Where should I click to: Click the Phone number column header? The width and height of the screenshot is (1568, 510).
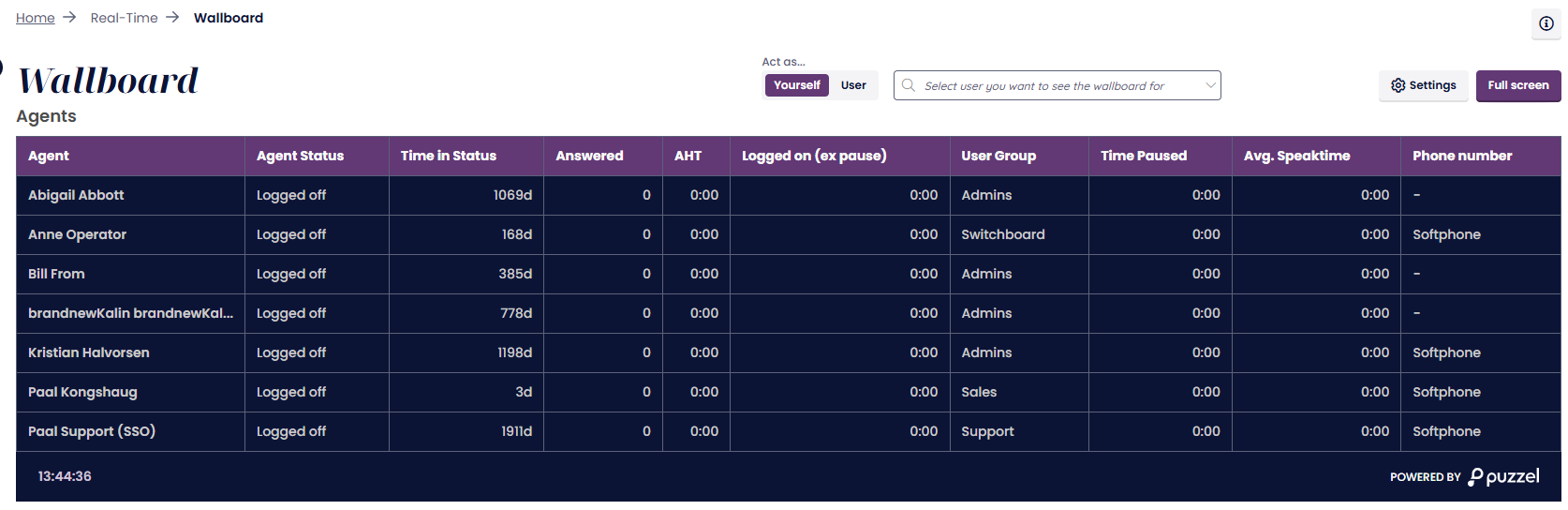click(1462, 156)
